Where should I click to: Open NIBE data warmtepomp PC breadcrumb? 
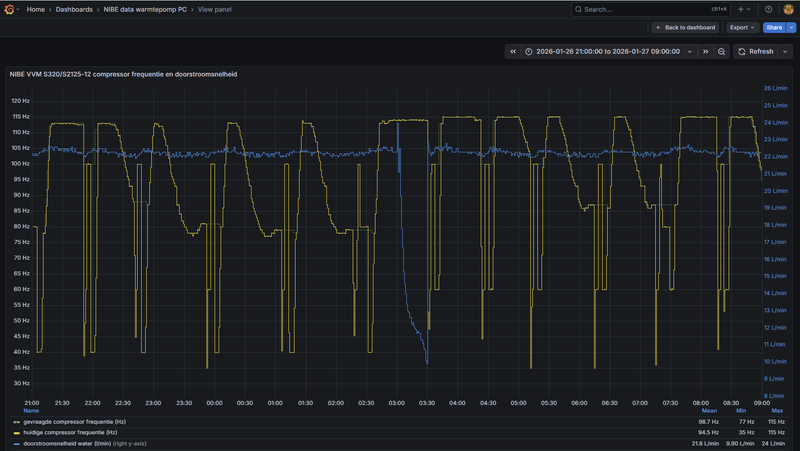[x=145, y=9]
